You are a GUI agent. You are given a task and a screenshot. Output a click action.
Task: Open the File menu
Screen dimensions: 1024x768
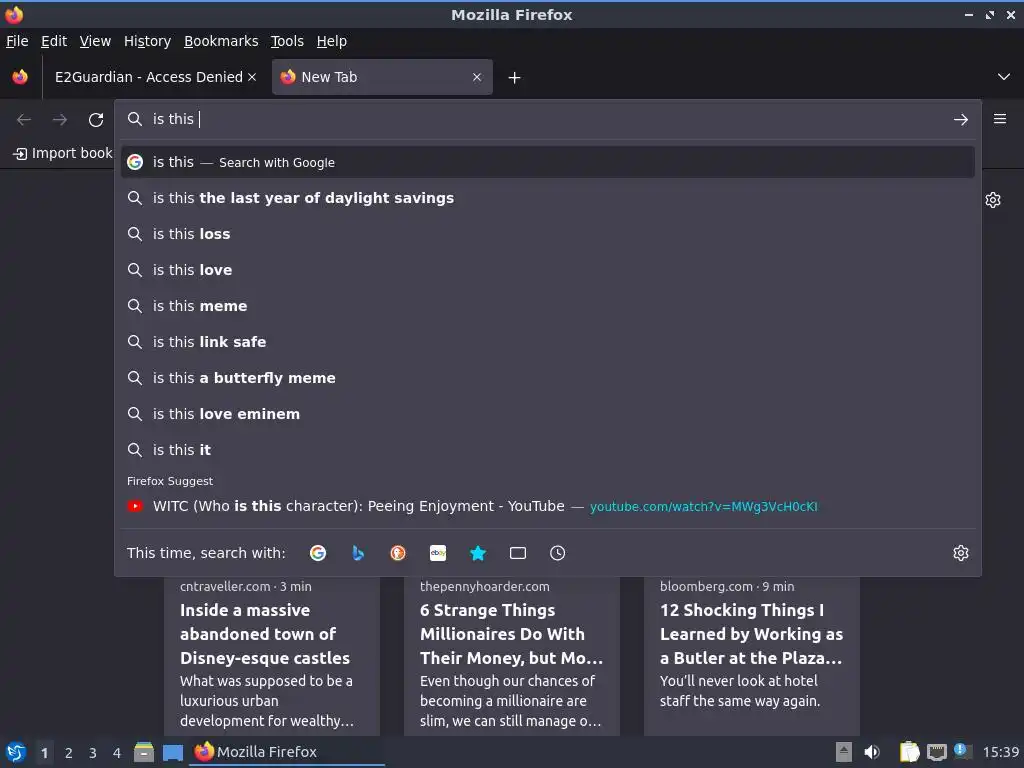[x=17, y=41]
